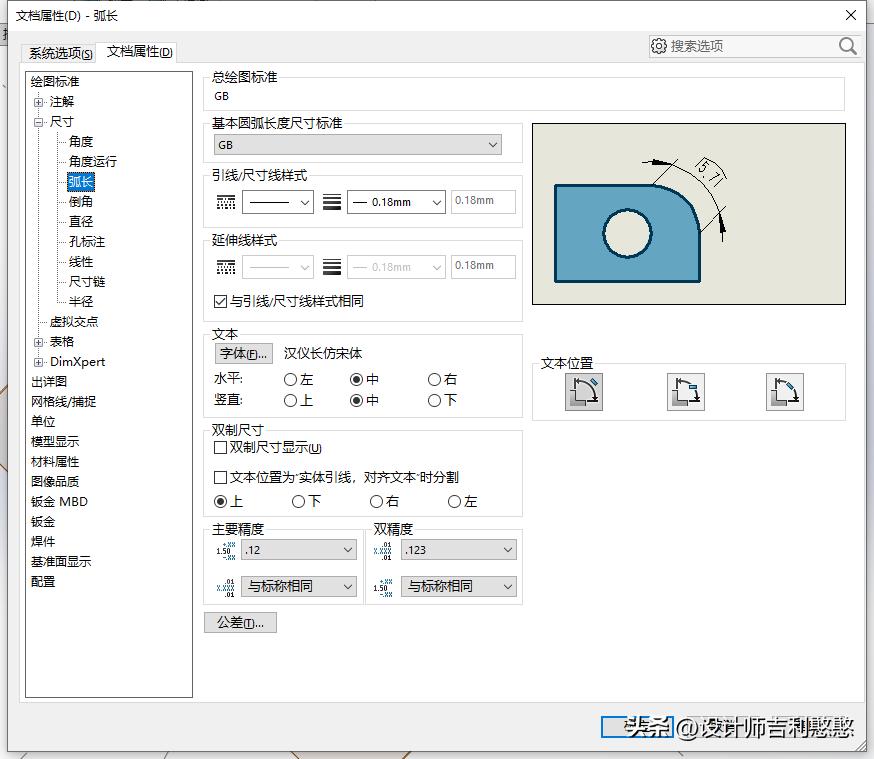
Task: Open the 双精度 与标称相同 dropdown
Action: 457,586
